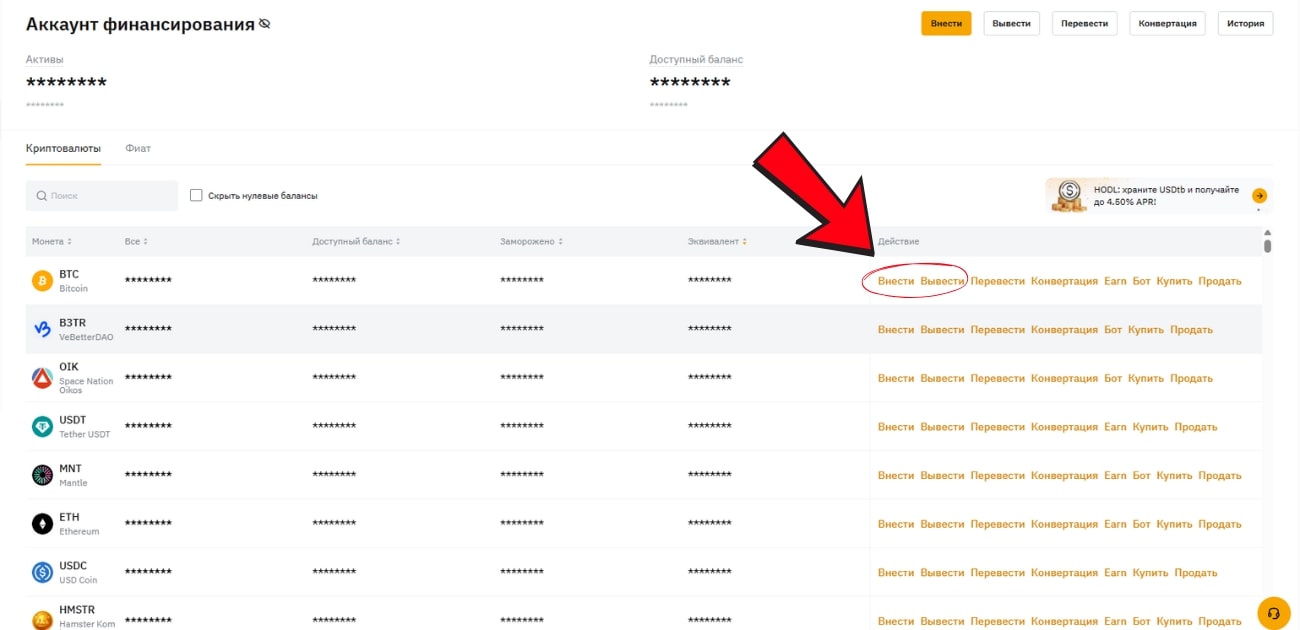Switch to the Криптовалюты tab
This screenshot has width=1300, height=630.
(63, 149)
